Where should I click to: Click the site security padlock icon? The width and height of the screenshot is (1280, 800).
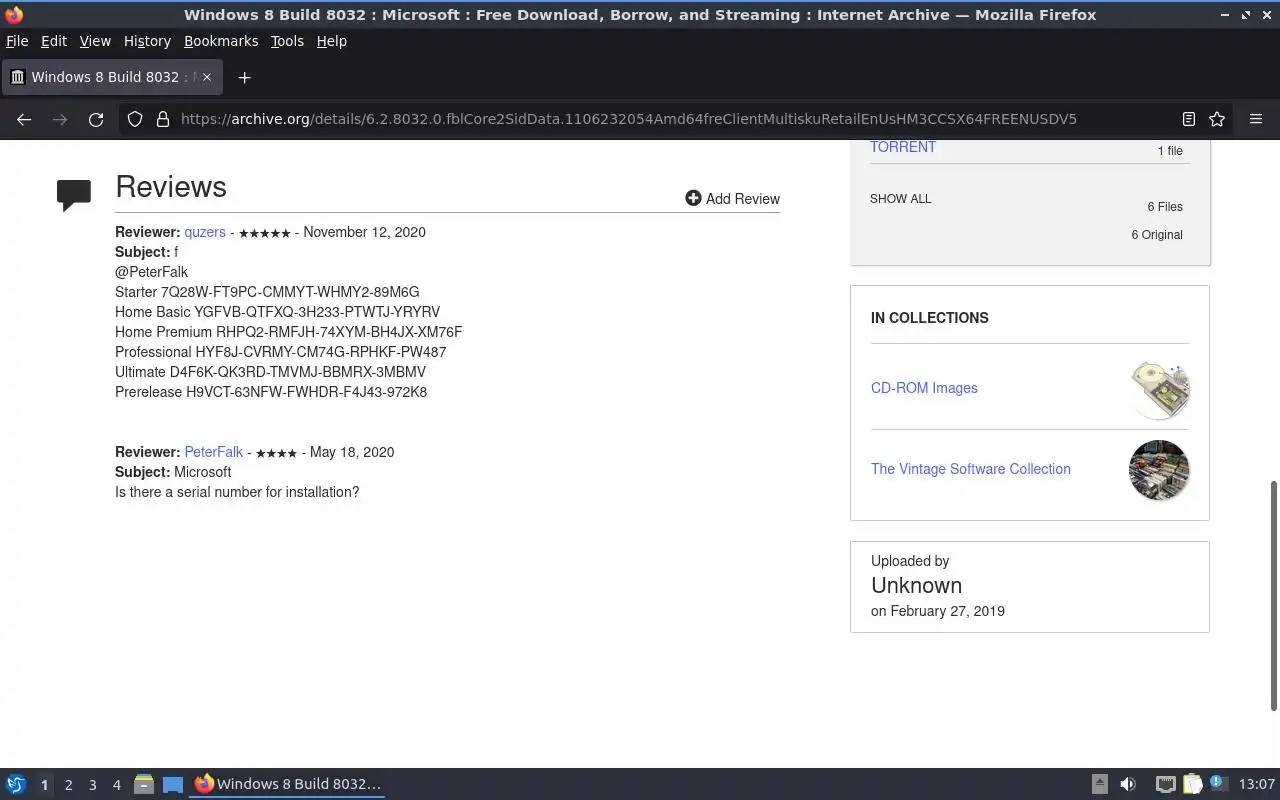coord(163,119)
